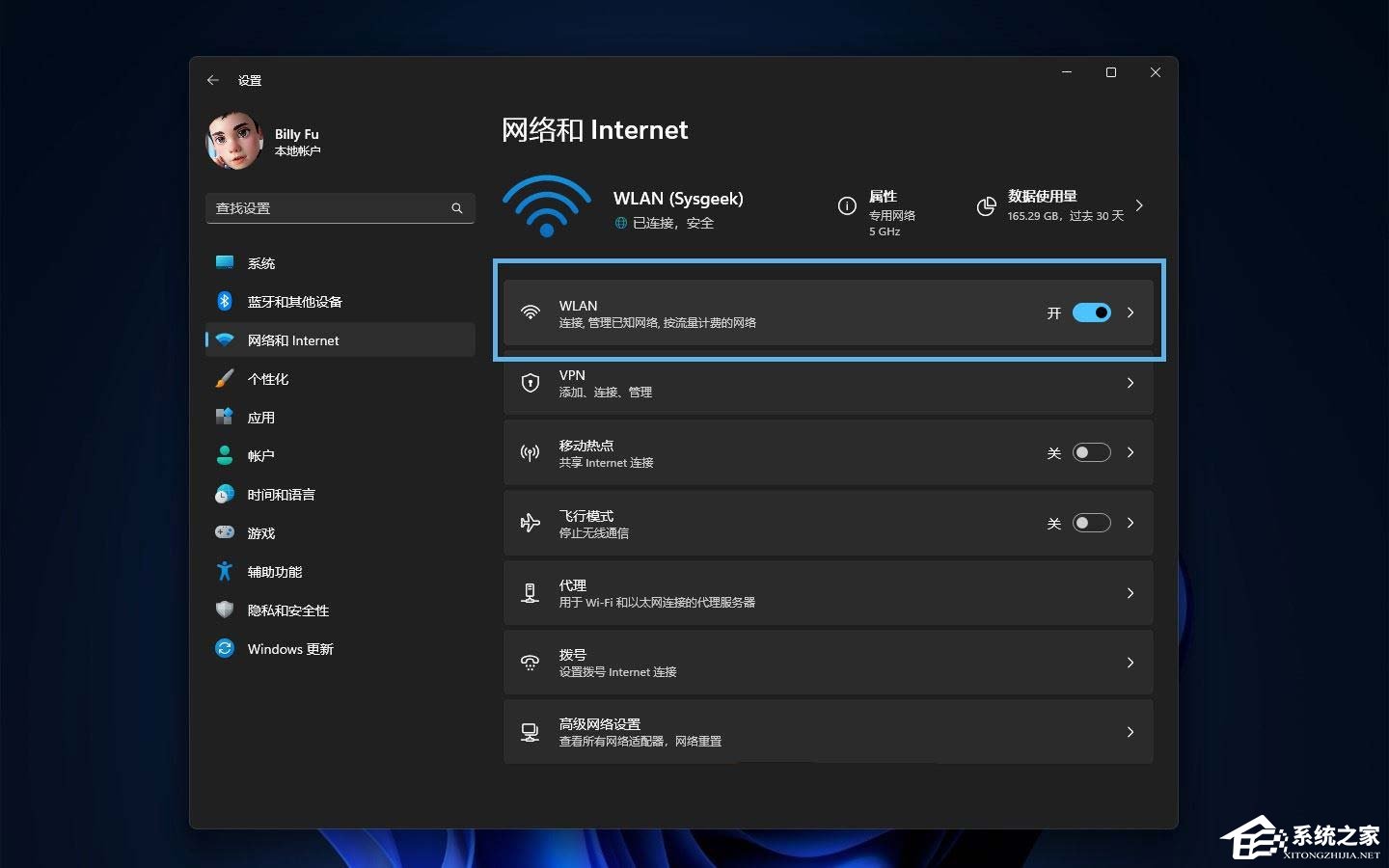Image resolution: width=1389 pixels, height=868 pixels.
Task: Expand 高级网络设置 using the chevron
Action: click(x=1130, y=732)
